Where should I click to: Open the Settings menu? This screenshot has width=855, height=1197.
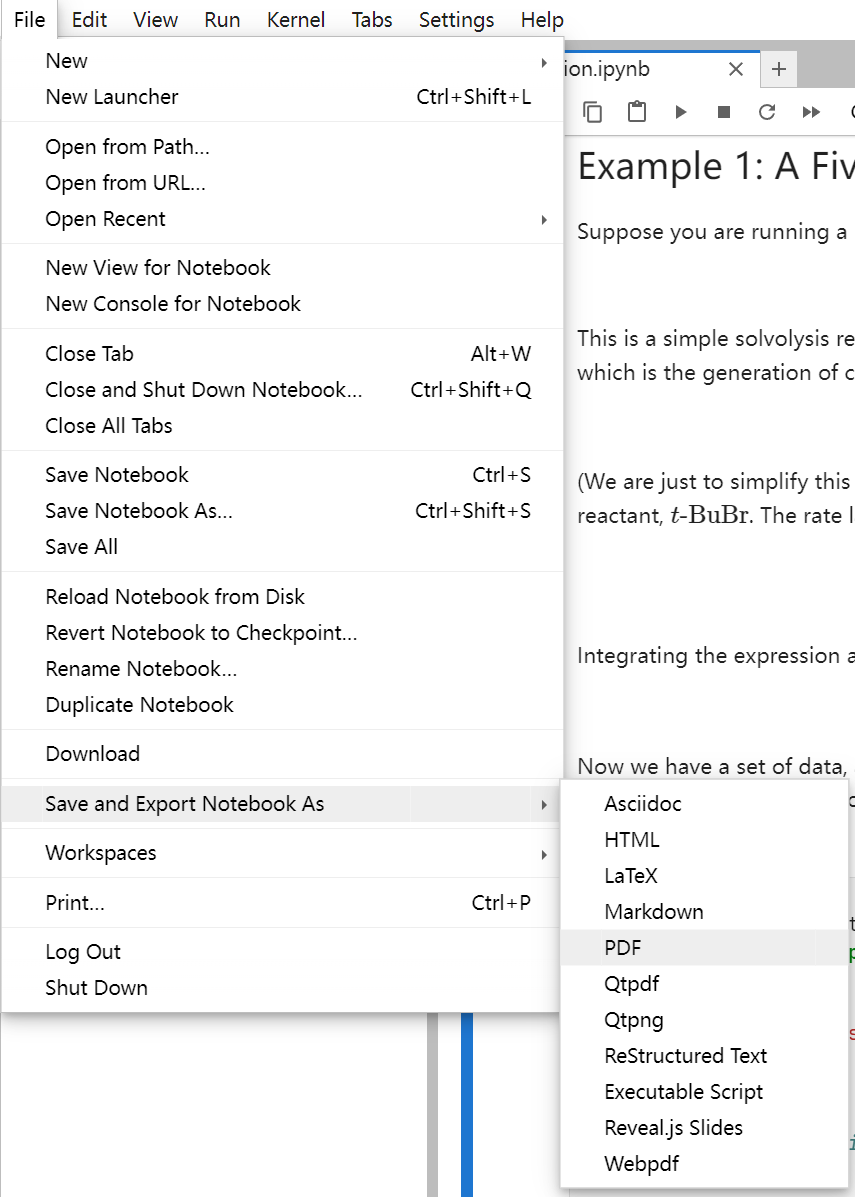[x=456, y=19]
